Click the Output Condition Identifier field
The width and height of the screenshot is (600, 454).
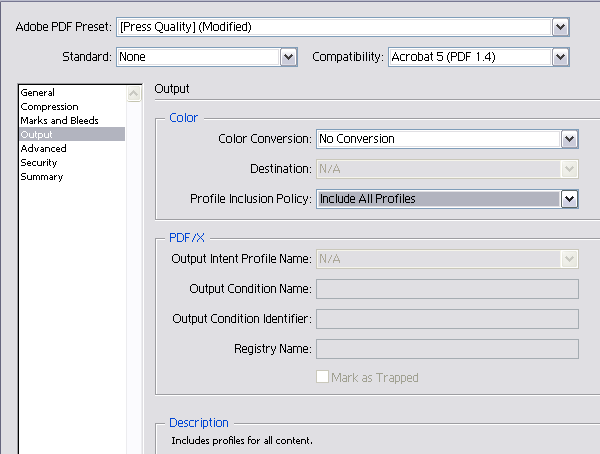coord(447,319)
